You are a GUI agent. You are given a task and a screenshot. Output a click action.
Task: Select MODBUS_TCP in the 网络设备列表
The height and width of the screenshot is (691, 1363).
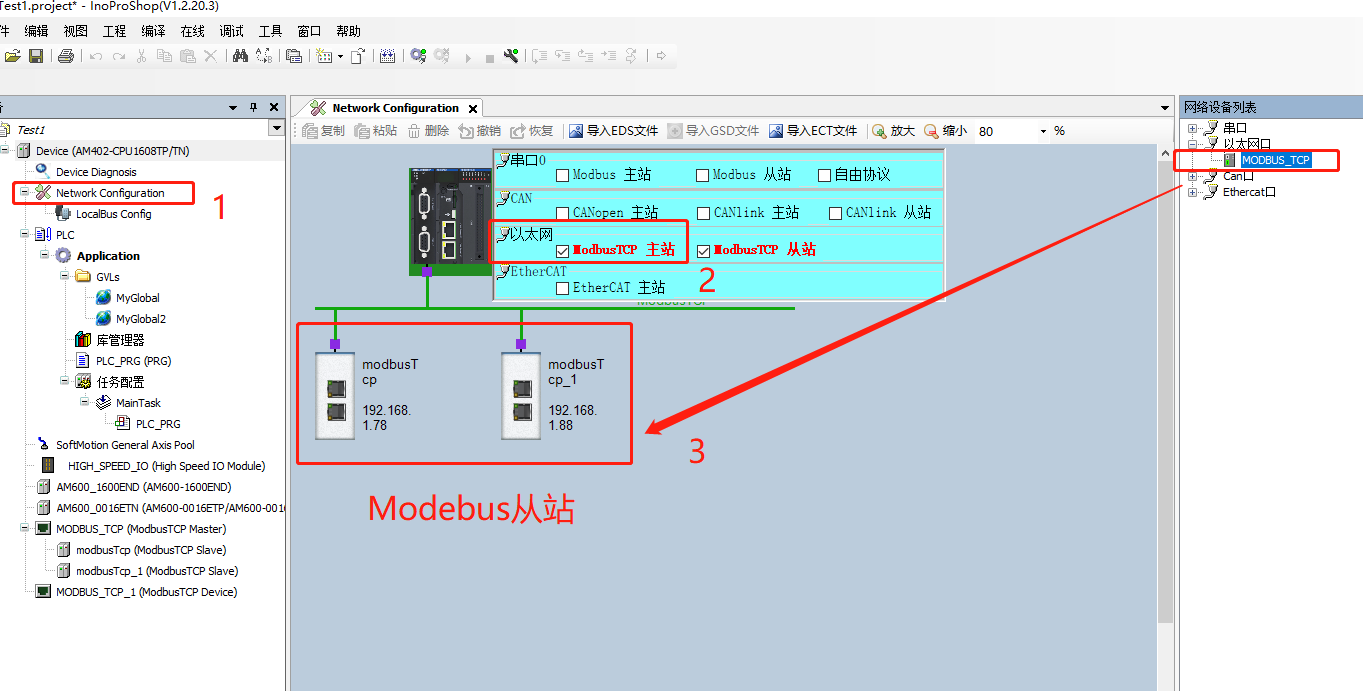[1275, 160]
